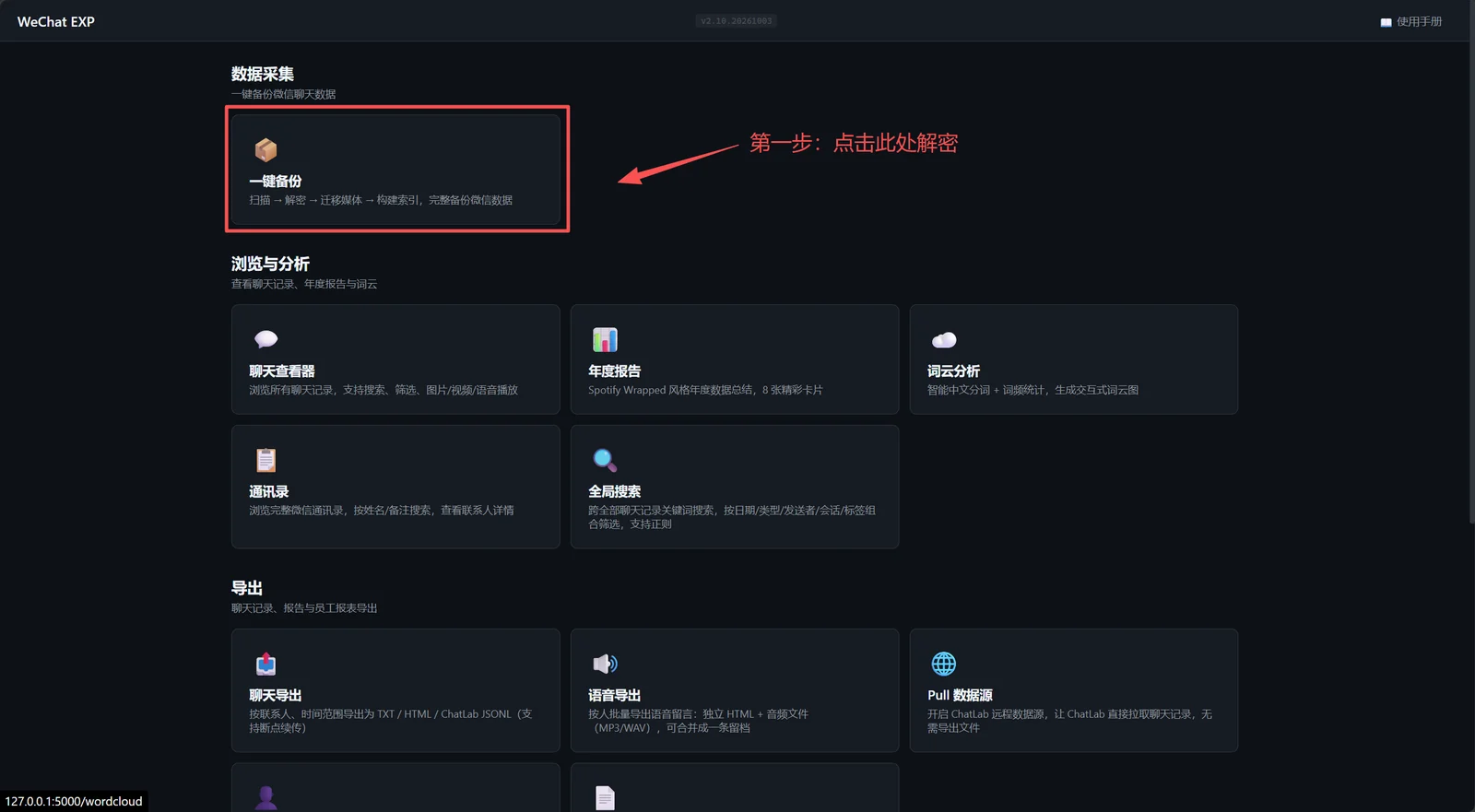The image size is (1475, 812).
Task: Select the 一键备份 card title
Action: click(276, 182)
